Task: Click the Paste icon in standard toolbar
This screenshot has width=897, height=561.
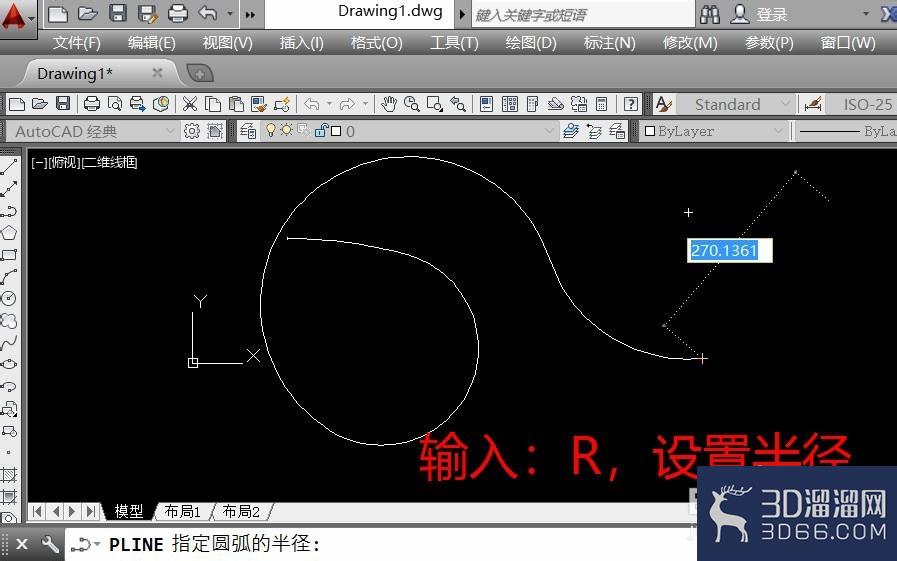Action: 236,104
